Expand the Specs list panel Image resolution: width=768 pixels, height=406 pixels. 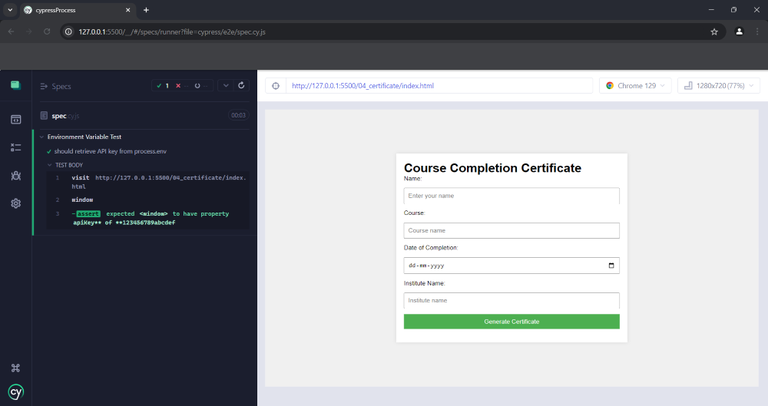pyautogui.click(x=56, y=87)
